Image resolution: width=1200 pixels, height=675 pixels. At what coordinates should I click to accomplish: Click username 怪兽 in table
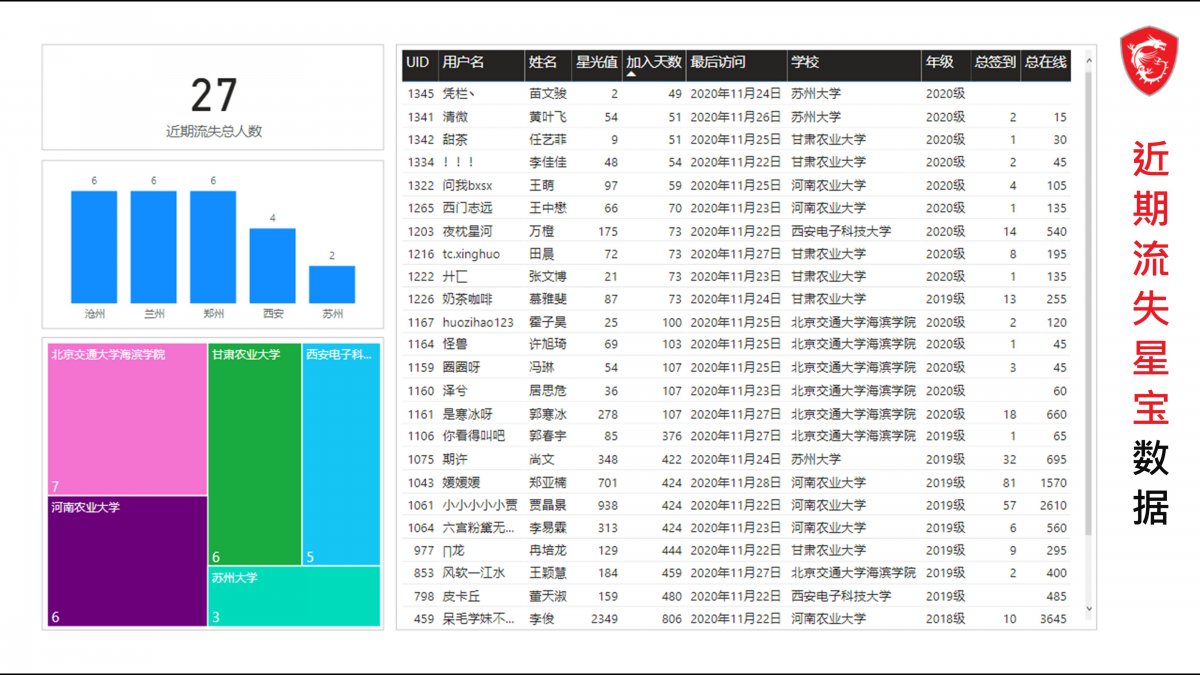(454, 345)
